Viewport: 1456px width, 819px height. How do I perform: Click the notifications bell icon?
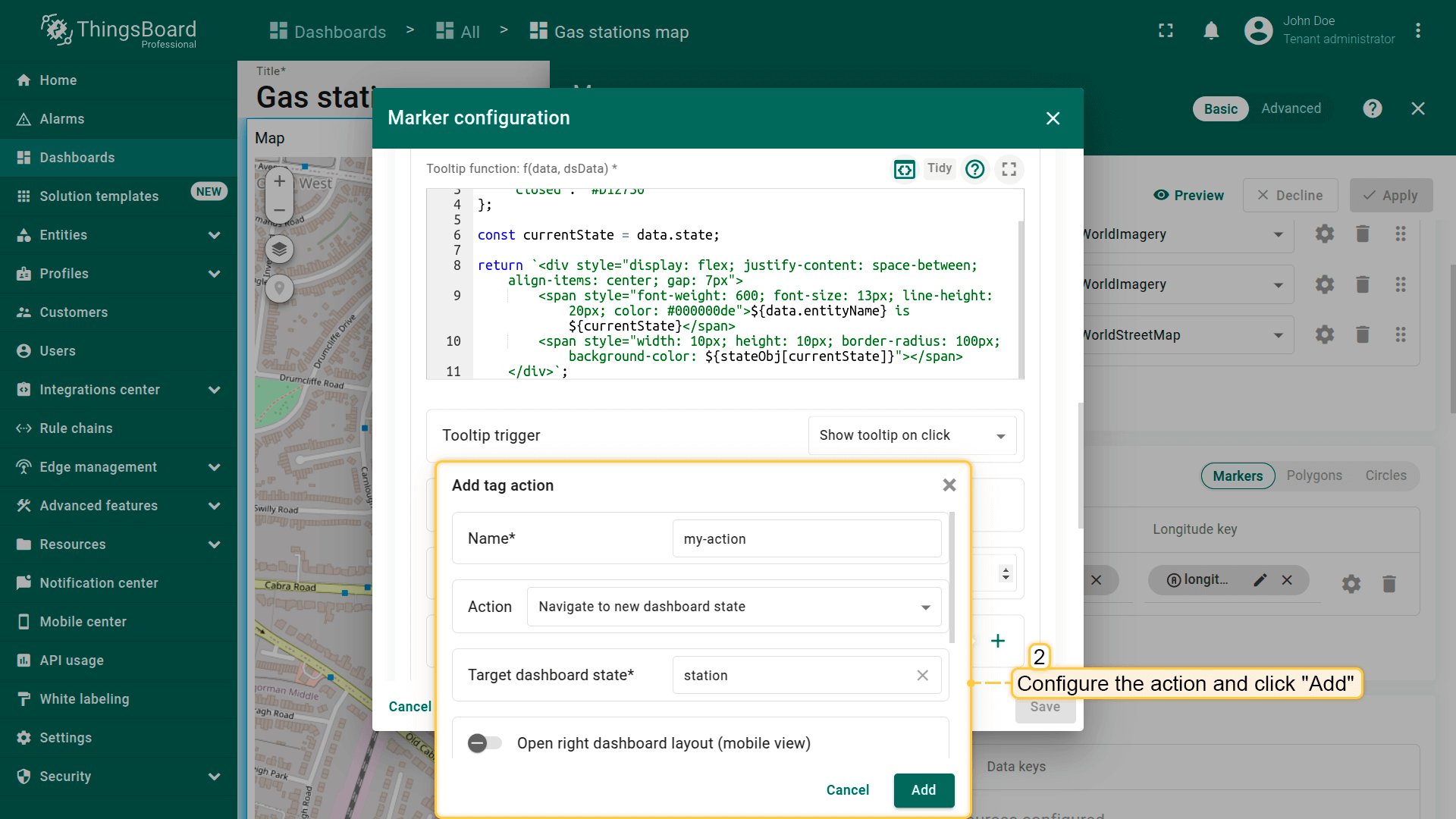point(1211,31)
